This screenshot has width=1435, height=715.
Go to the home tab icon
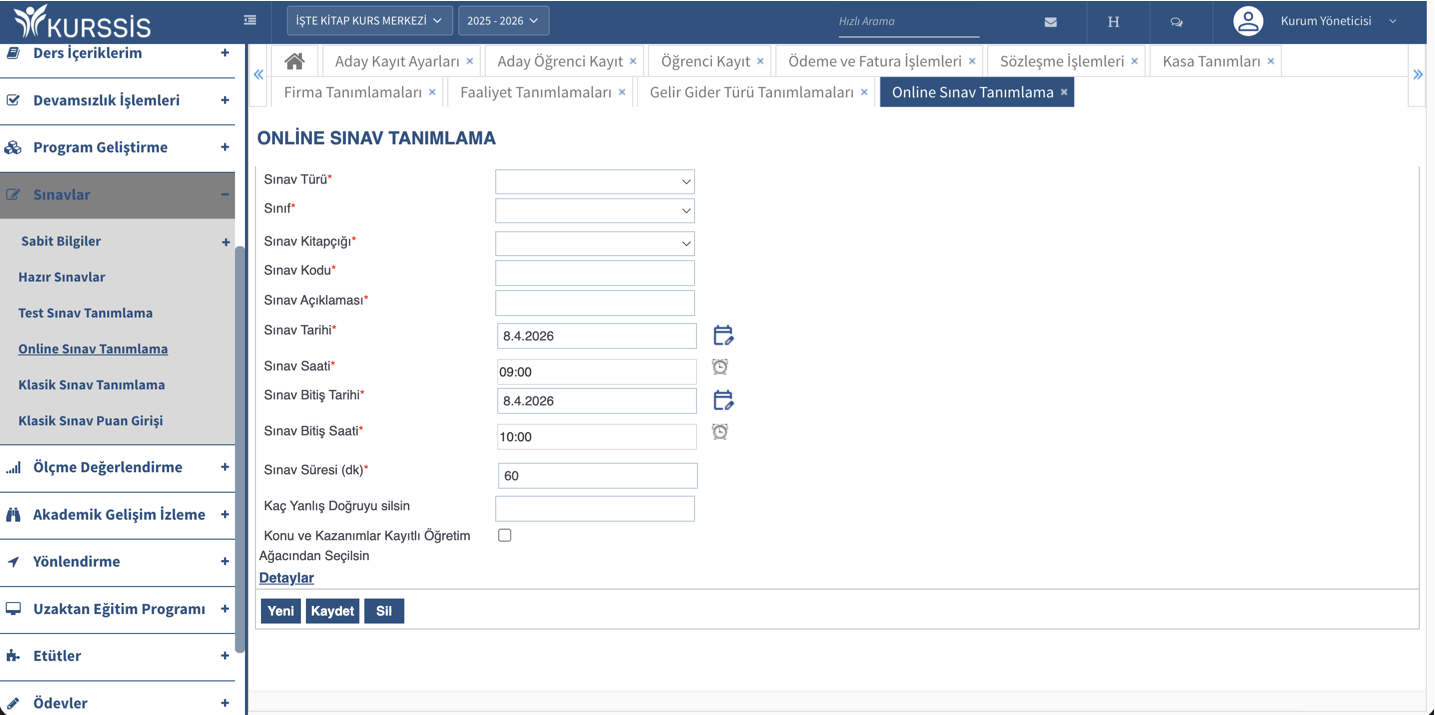294,61
